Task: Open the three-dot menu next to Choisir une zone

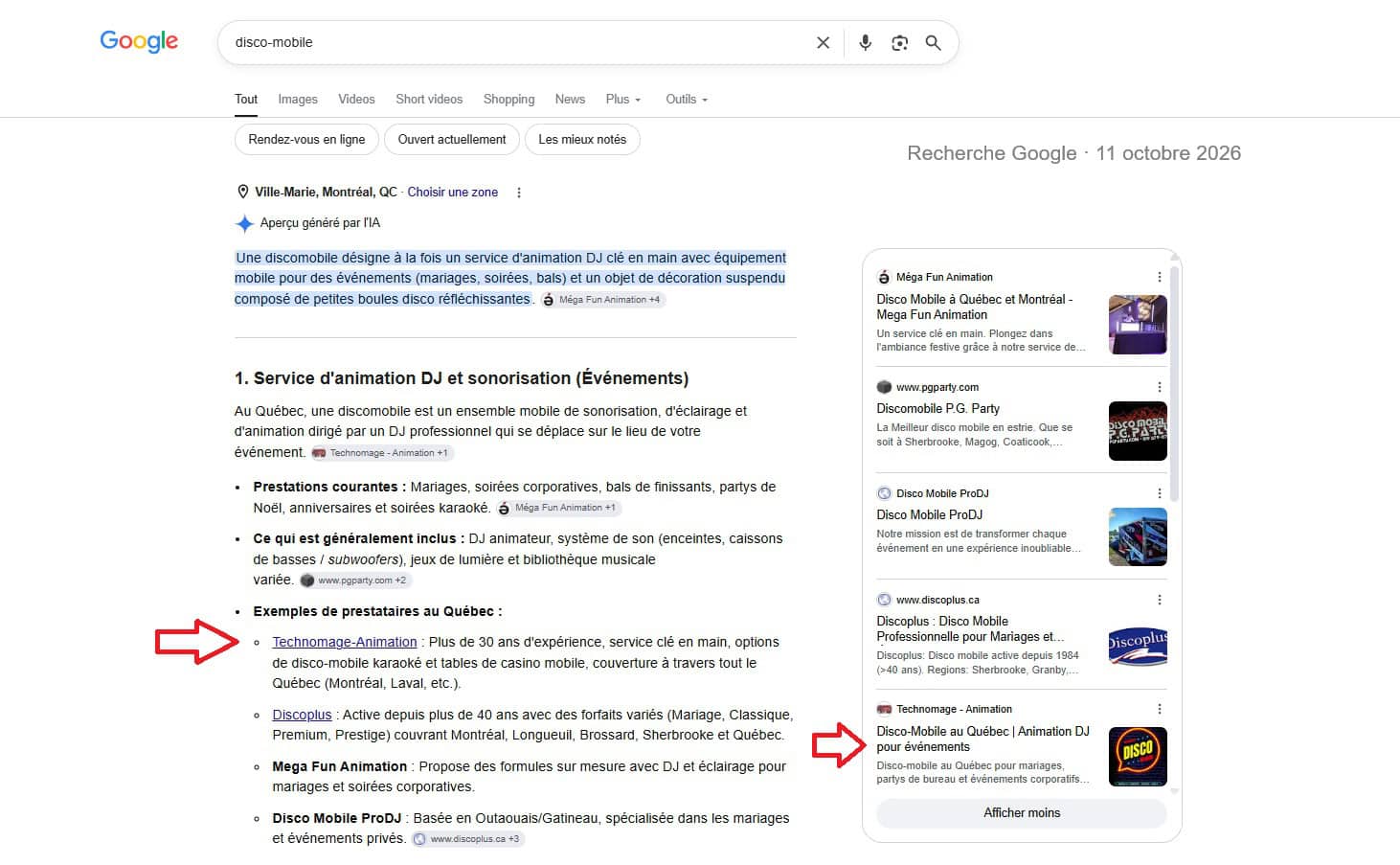Action: [x=519, y=193]
